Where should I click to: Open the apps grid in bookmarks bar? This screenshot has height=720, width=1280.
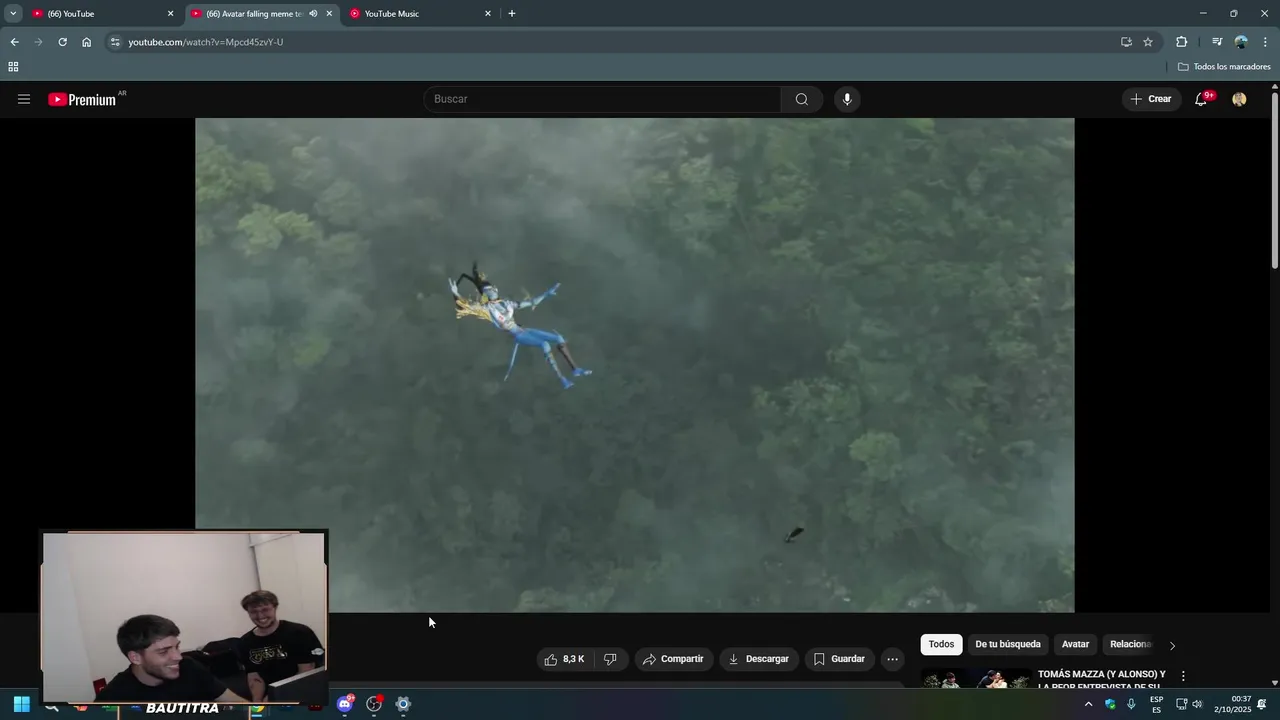[13, 67]
